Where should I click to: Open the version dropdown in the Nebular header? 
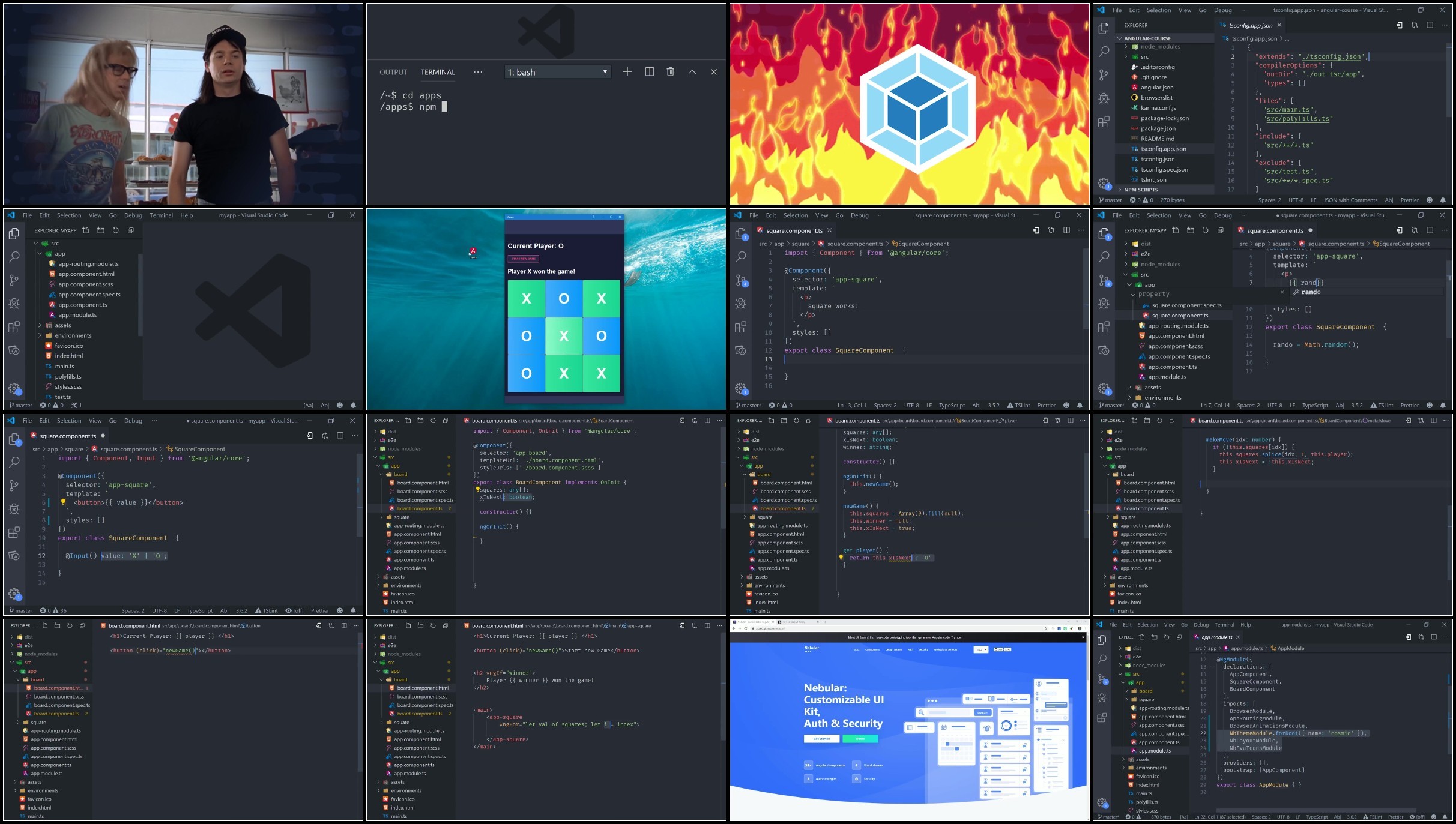point(981,649)
